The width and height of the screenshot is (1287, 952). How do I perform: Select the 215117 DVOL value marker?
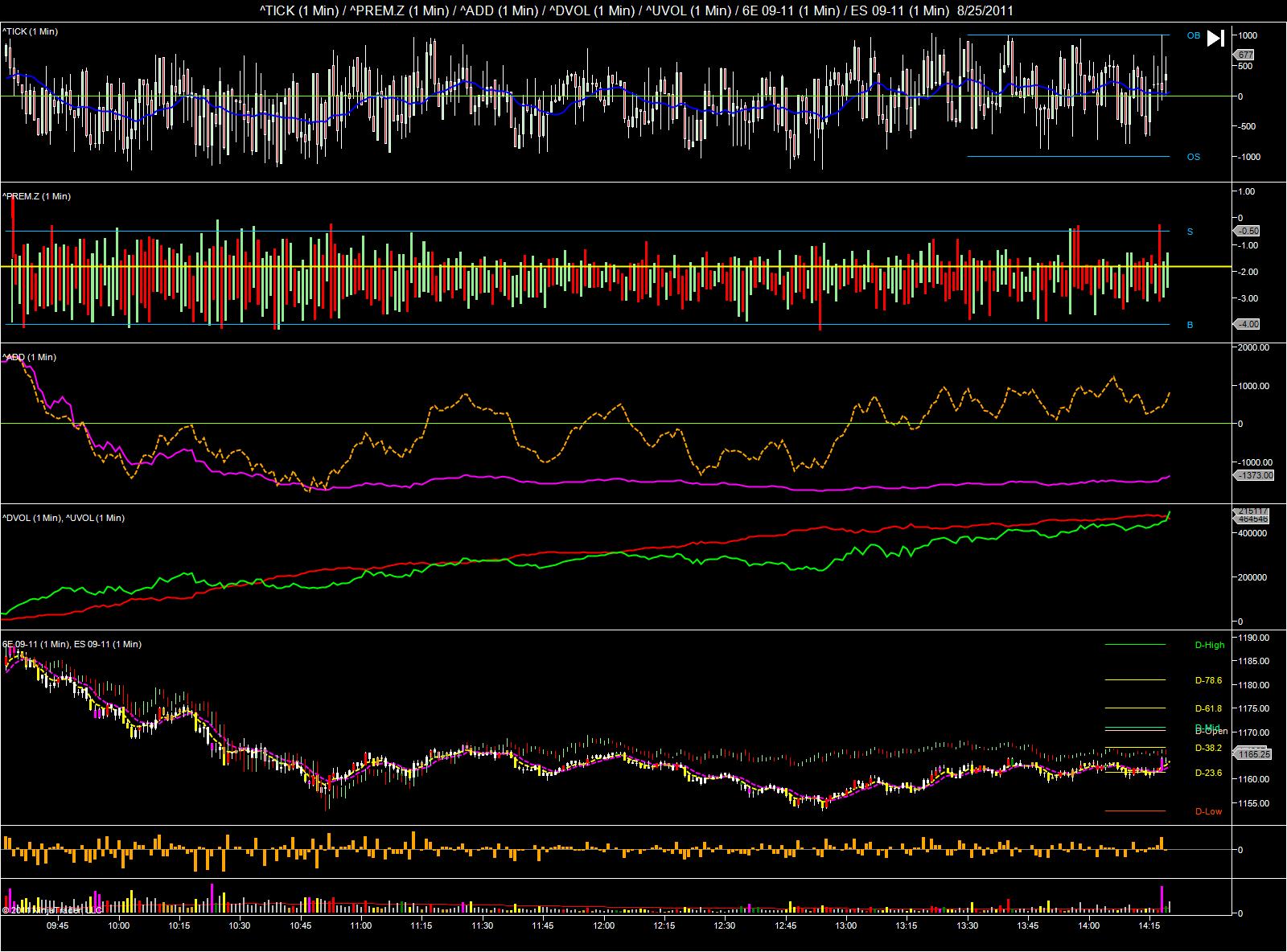point(1252,511)
